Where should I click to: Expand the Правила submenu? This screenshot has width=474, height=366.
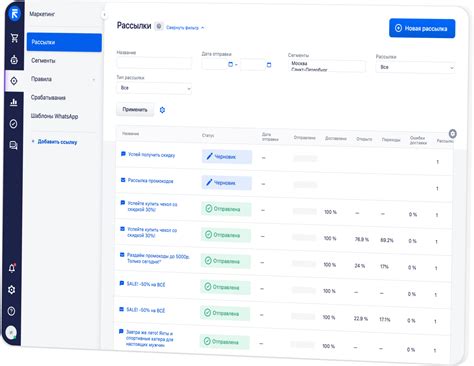(x=94, y=80)
